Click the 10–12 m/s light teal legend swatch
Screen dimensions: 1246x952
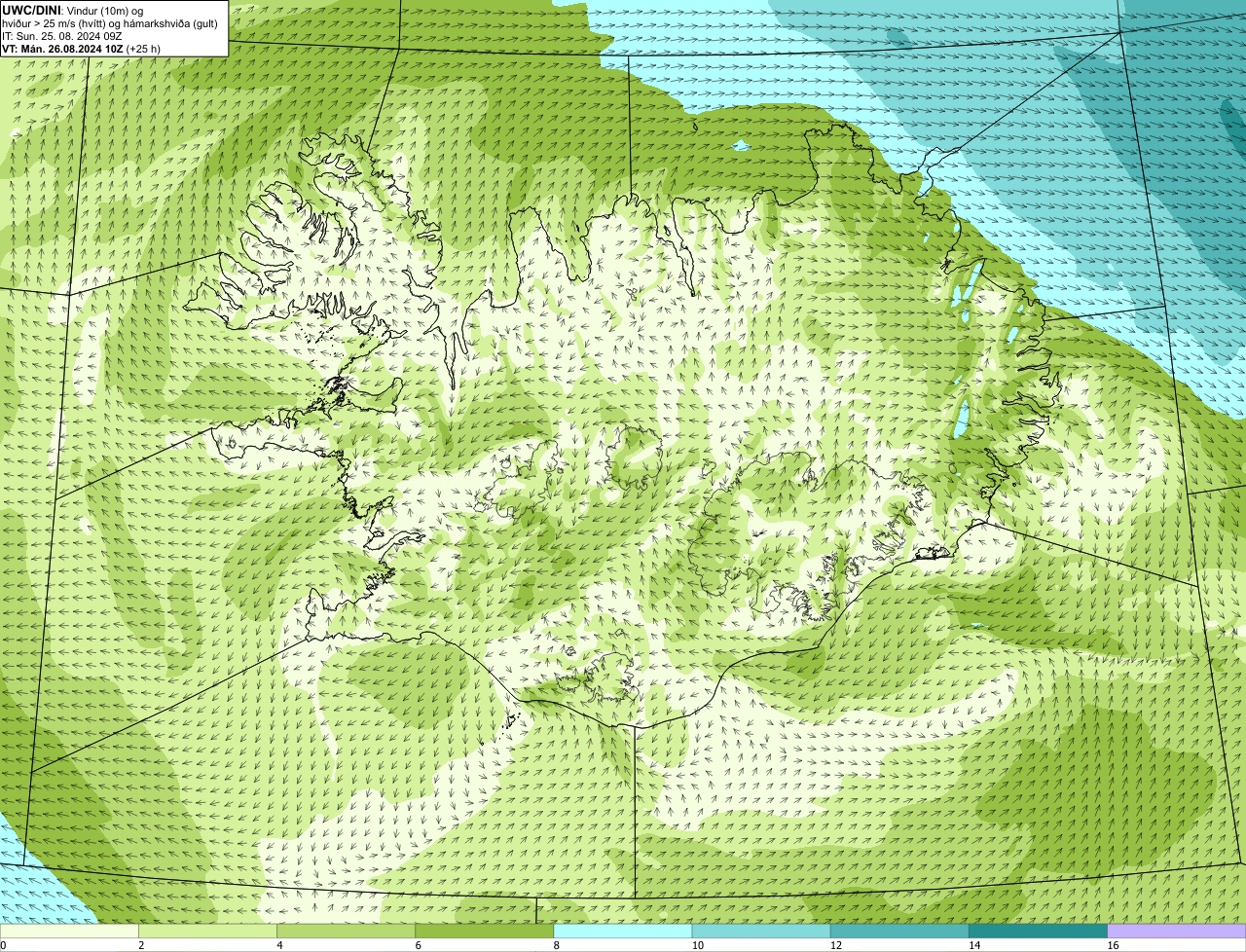[761, 931]
